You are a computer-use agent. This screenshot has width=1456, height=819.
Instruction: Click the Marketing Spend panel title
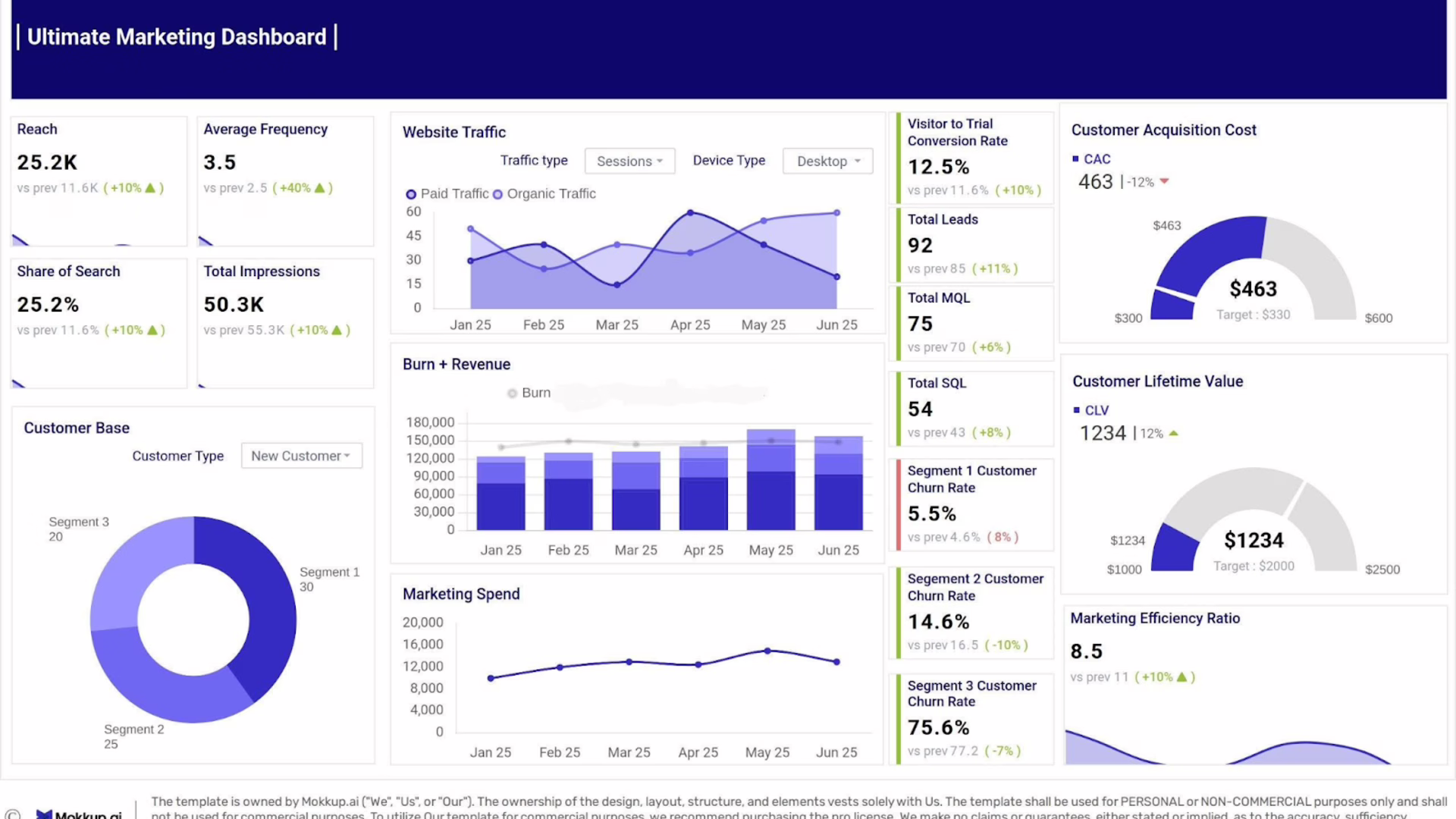(460, 594)
